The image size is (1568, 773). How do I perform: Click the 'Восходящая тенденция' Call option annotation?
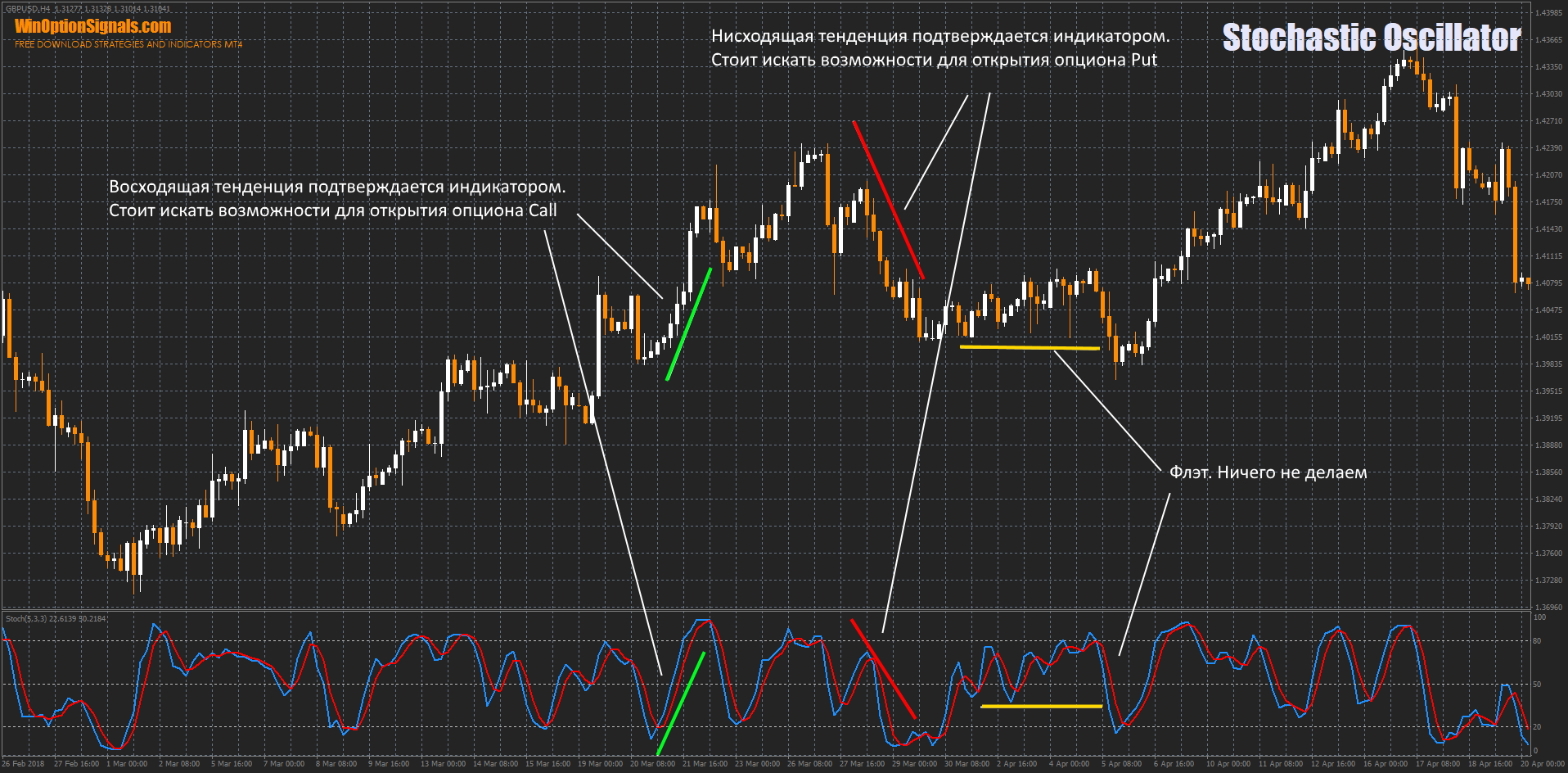tap(336, 198)
